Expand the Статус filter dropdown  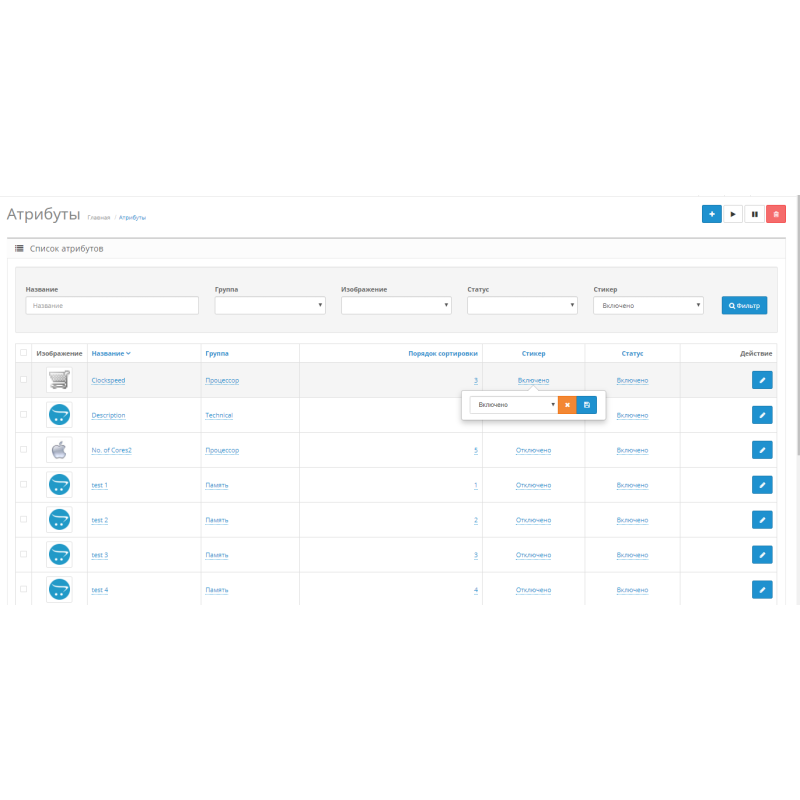[x=522, y=306]
